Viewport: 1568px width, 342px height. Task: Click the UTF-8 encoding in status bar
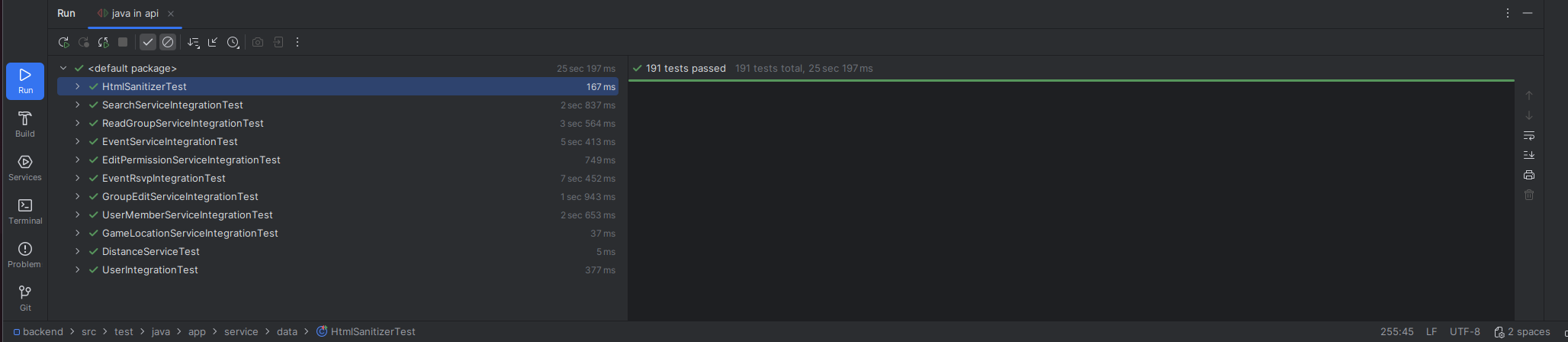click(1464, 332)
